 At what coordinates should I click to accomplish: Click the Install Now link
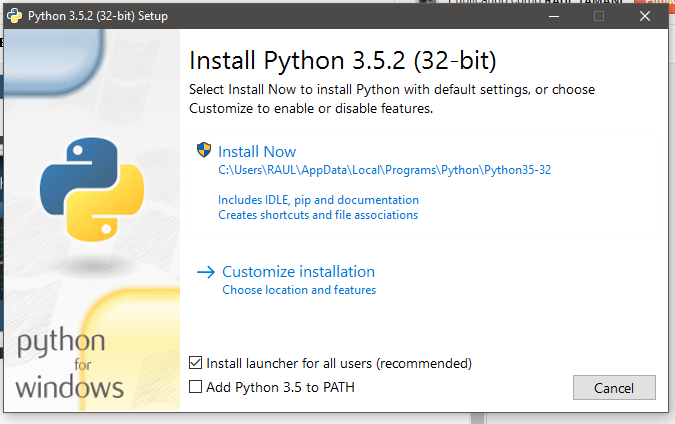click(257, 152)
